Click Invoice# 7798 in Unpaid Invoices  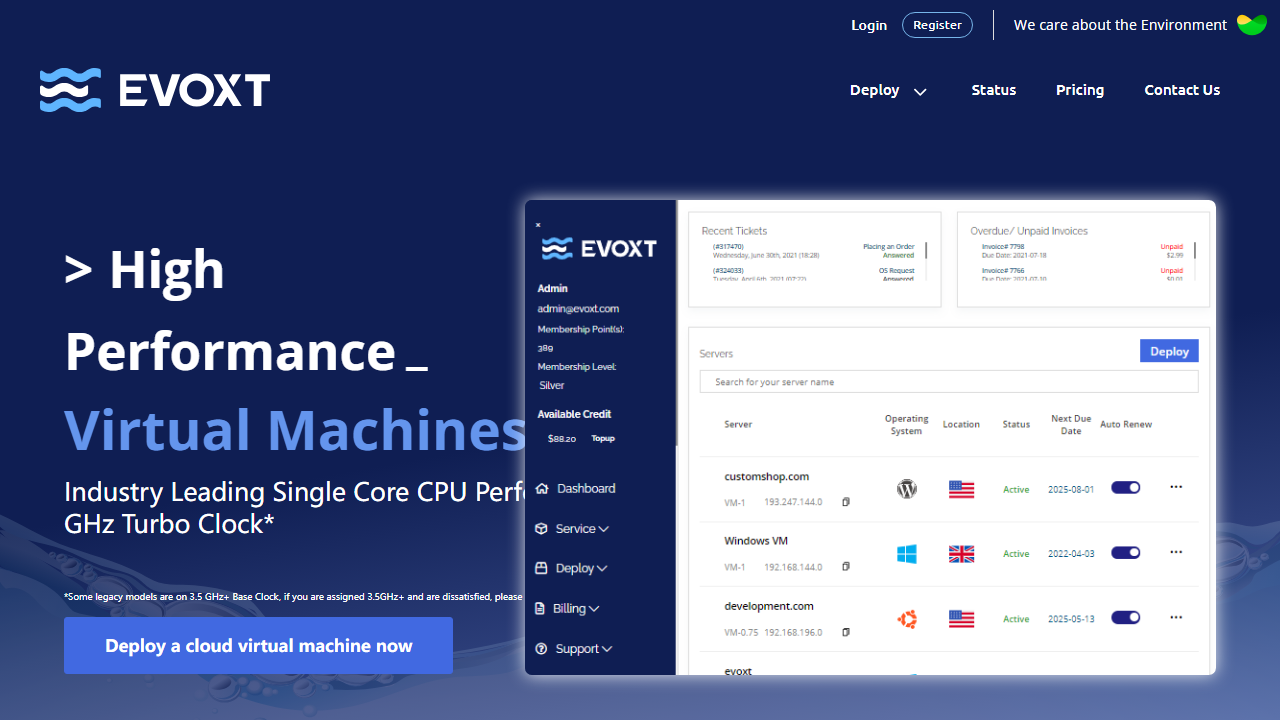(x=1003, y=246)
